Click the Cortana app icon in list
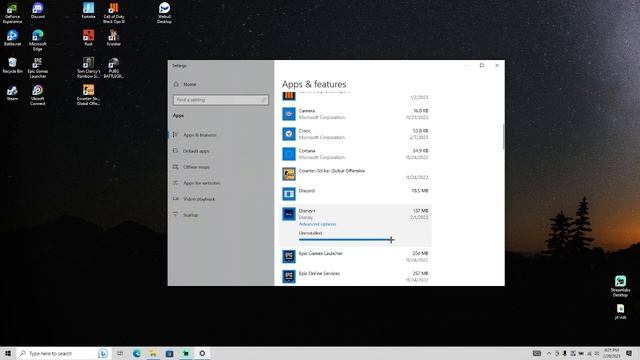The image size is (640, 360). pyautogui.click(x=289, y=154)
